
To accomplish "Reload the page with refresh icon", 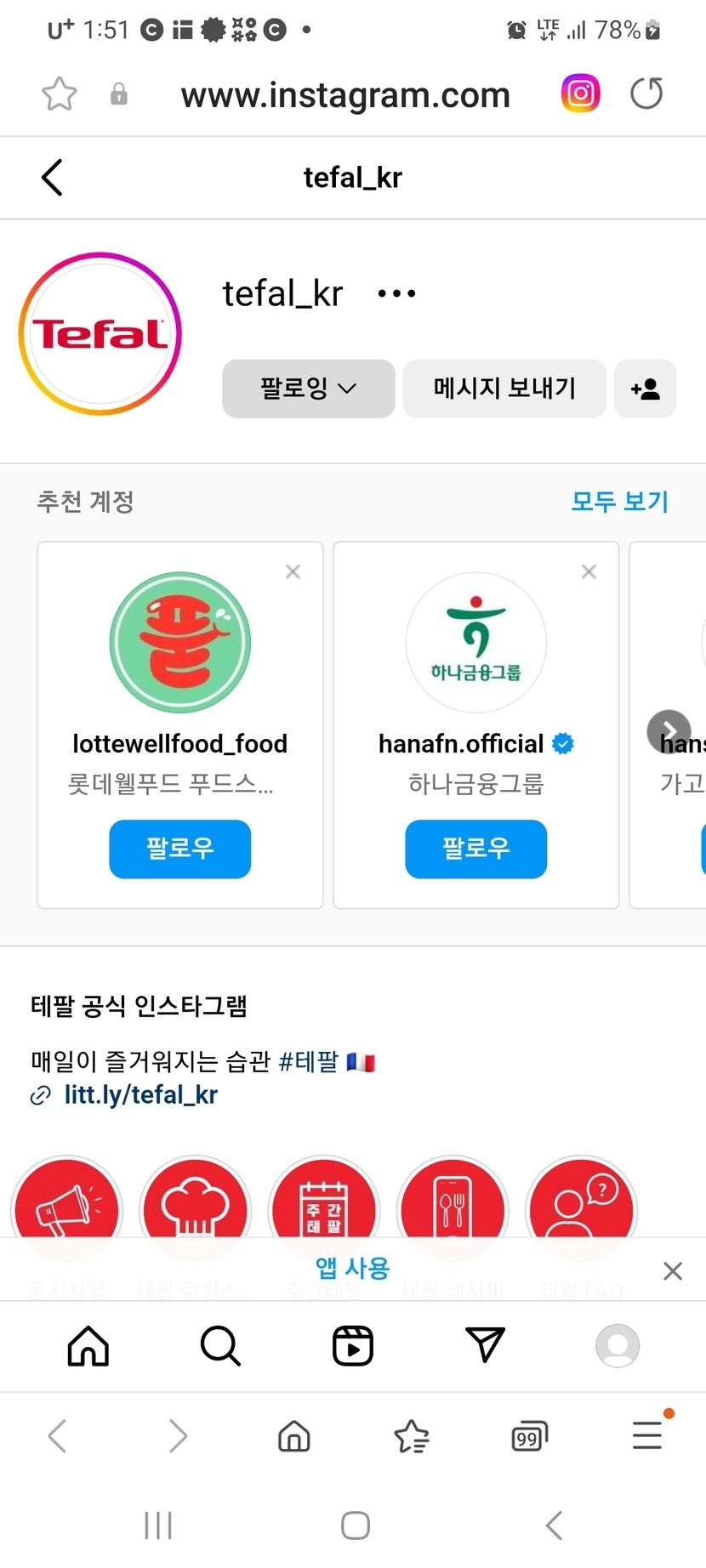I will [646, 94].
